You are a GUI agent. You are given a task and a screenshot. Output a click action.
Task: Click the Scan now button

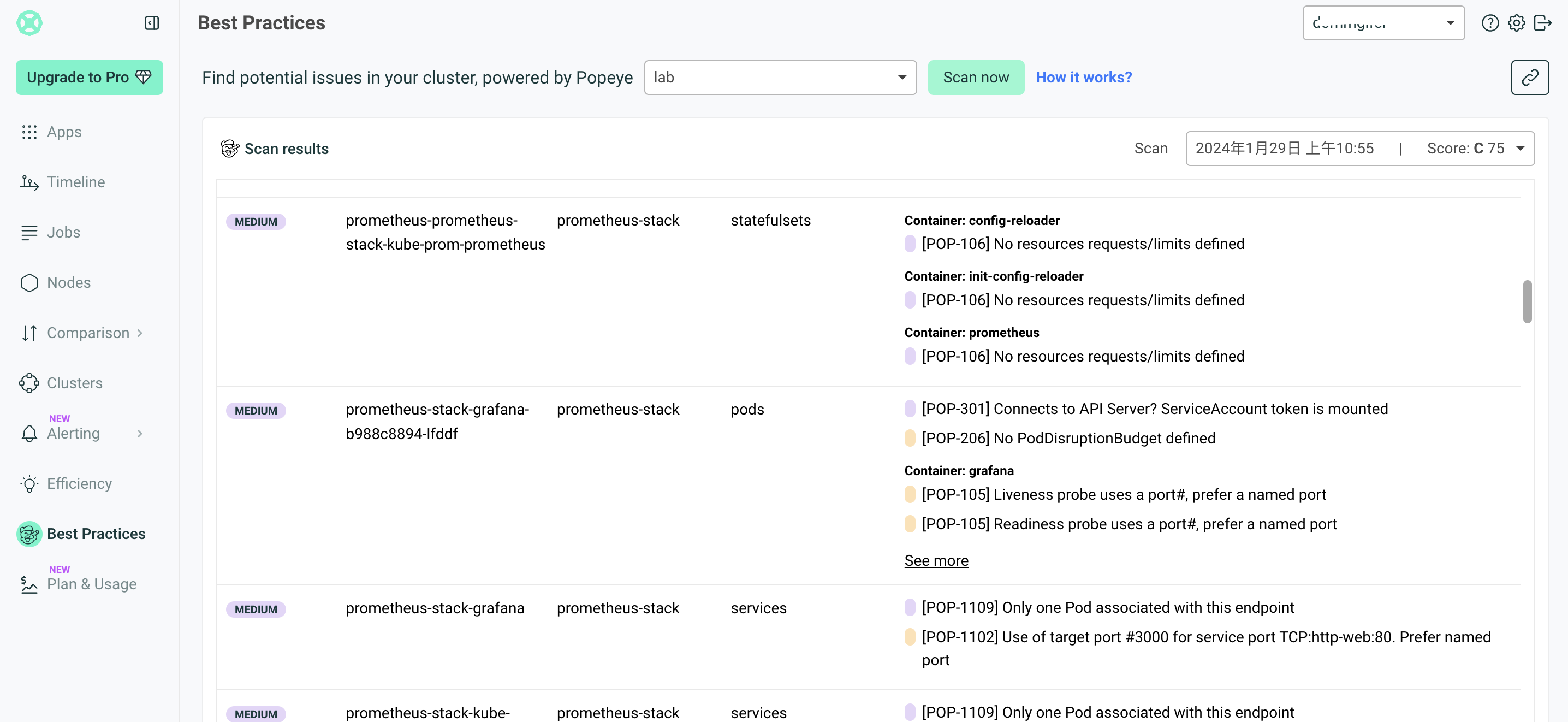[975, 78]
